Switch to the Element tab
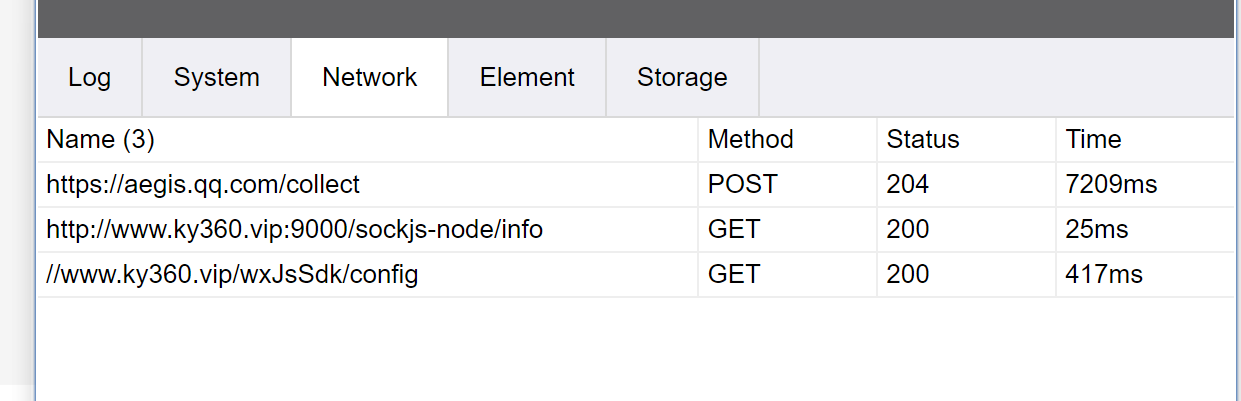This screenshot has width=1241, height=401. pos(527,78)
